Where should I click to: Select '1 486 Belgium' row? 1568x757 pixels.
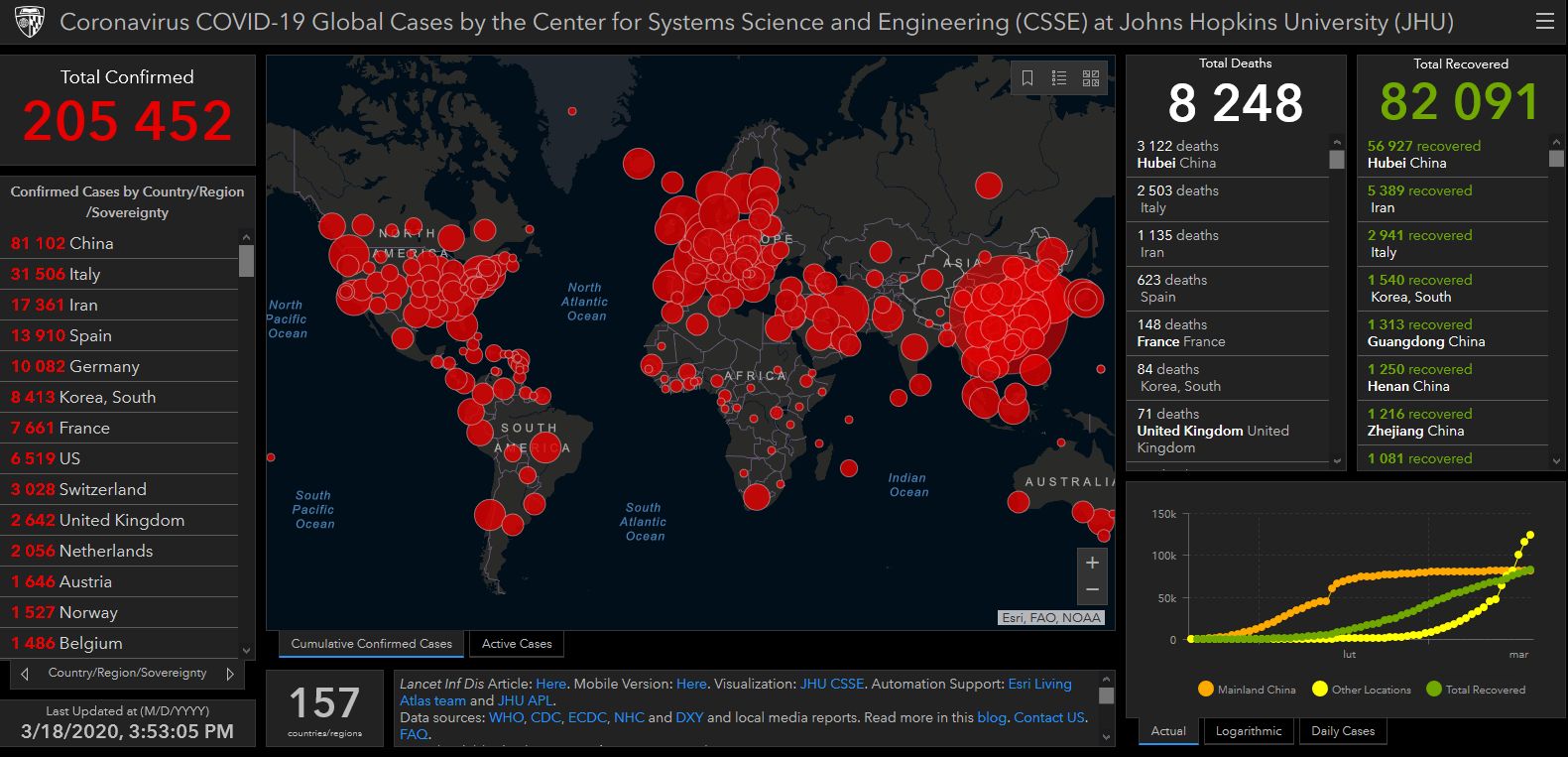click(119, 643)
